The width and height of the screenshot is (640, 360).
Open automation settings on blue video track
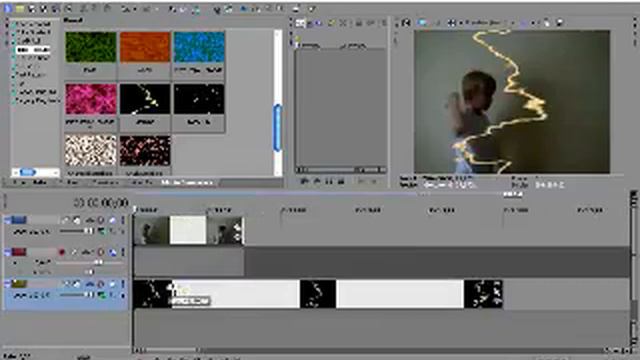point(90,220)
